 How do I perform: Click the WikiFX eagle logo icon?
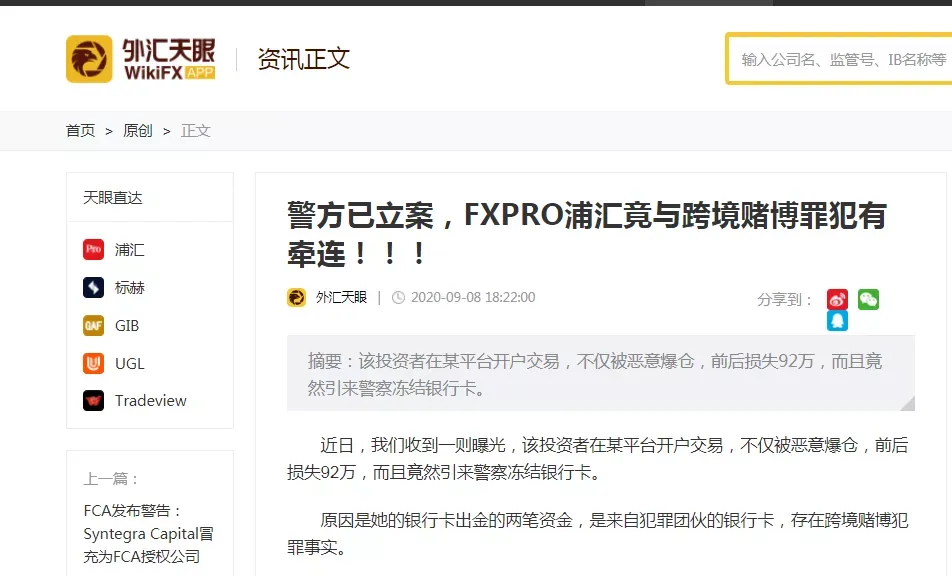pyautogui.click(x=89, y=59)
